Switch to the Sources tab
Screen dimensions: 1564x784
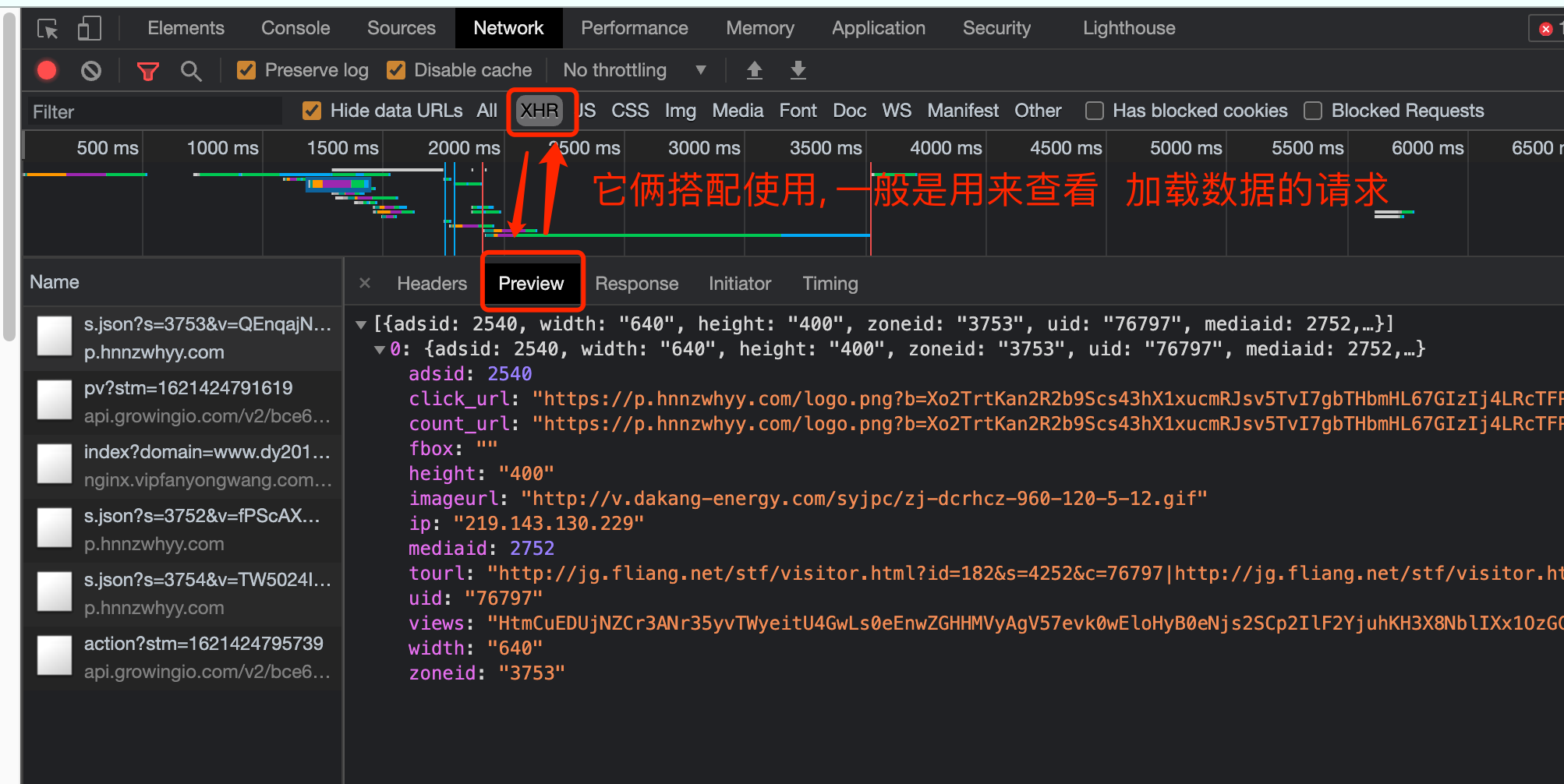[402, 28]
